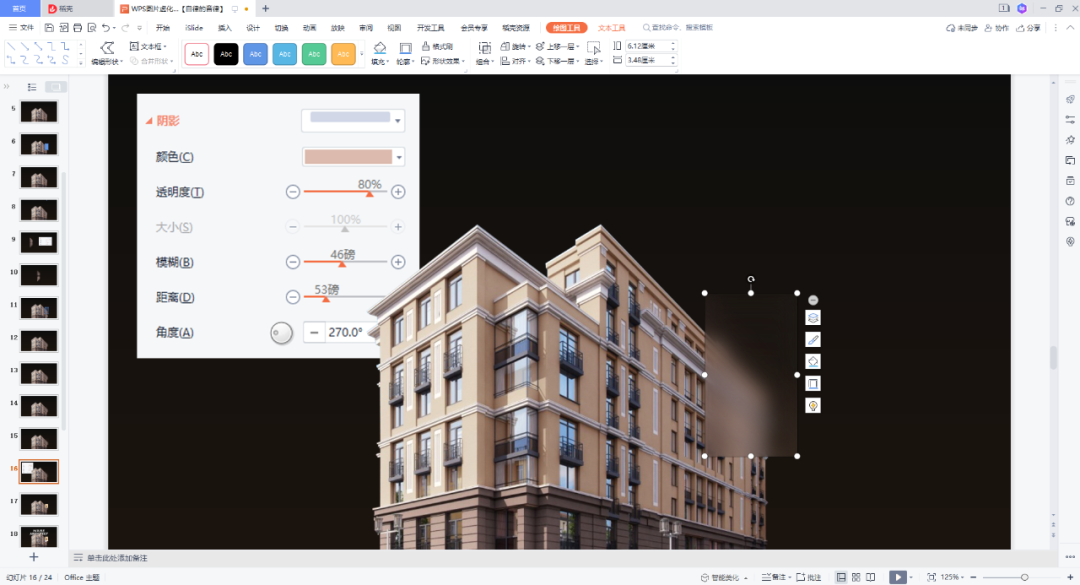
Task: Select slide 9 thumbnail
Action: point(39,242)
